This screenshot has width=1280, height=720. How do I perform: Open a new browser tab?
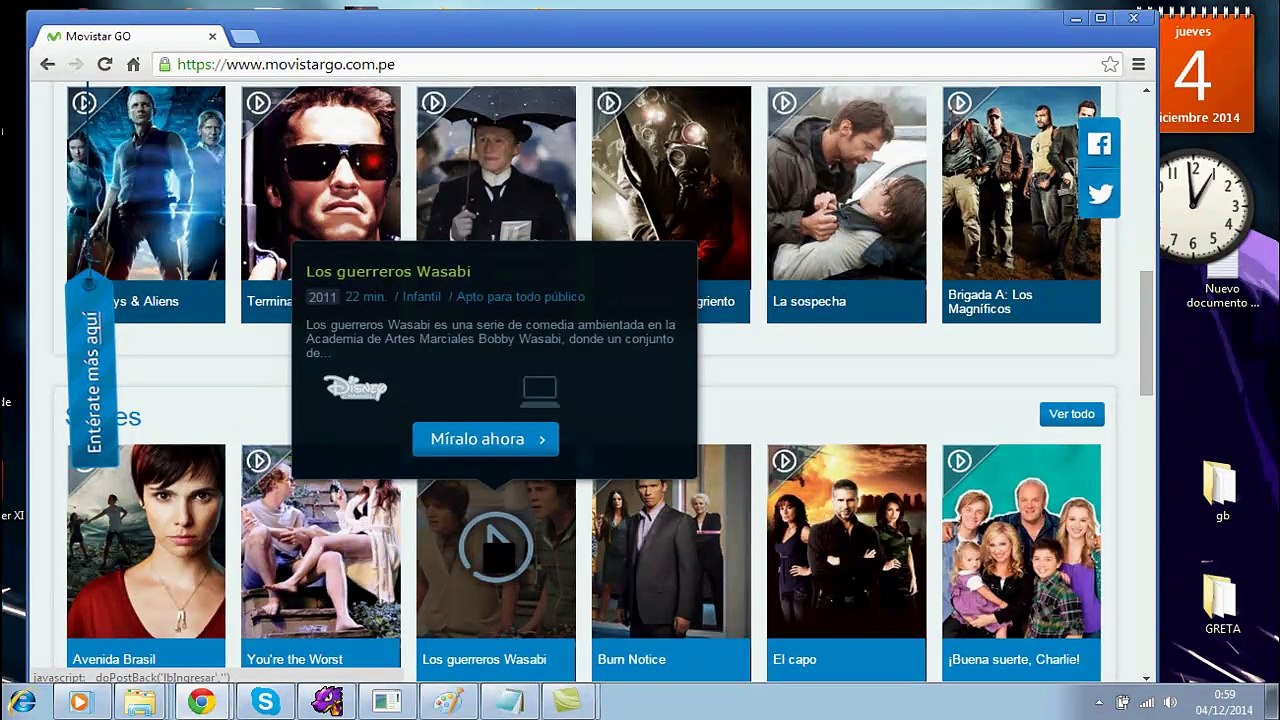click(244, 37)
